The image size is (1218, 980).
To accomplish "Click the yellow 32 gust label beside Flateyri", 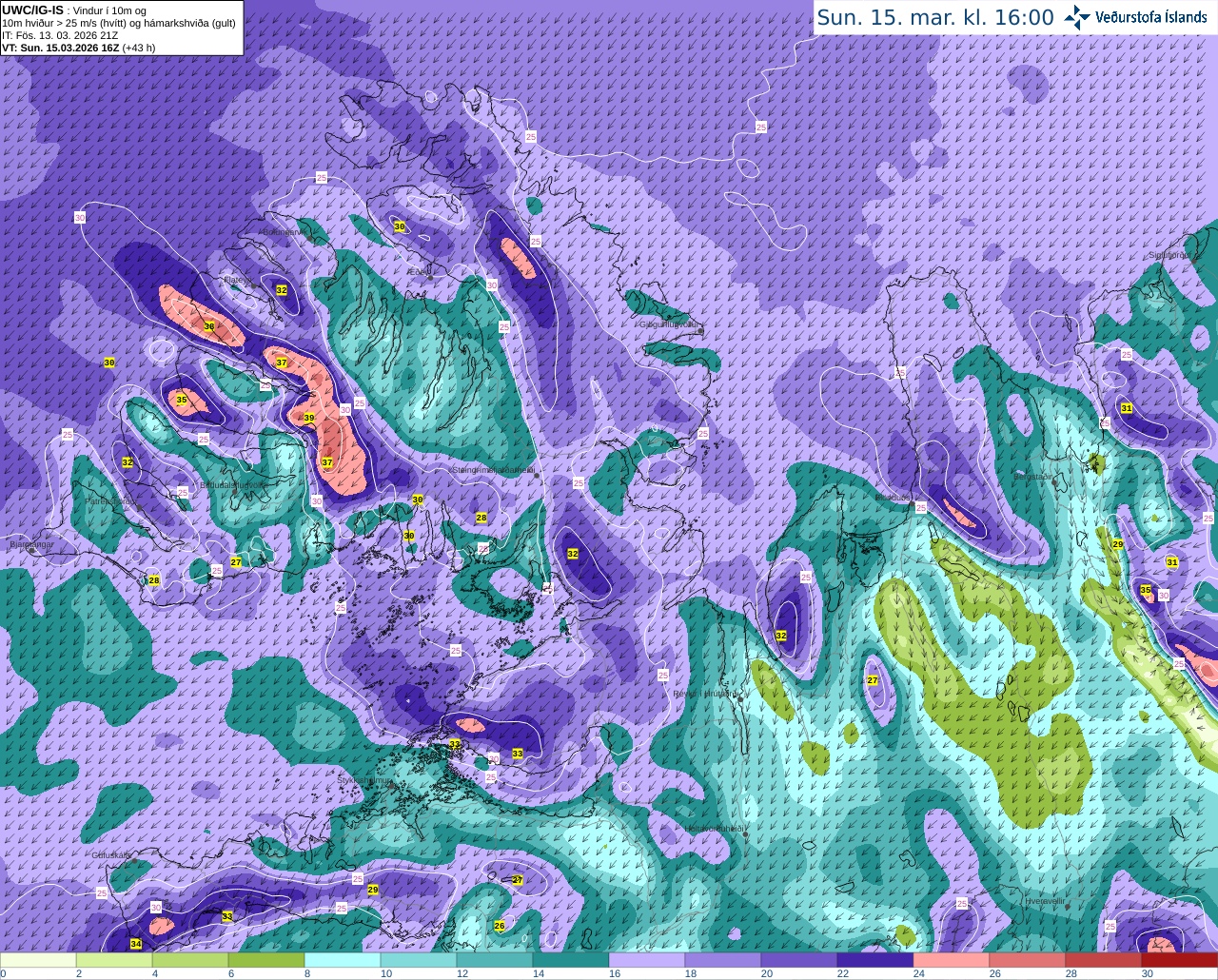I will 282,289.
